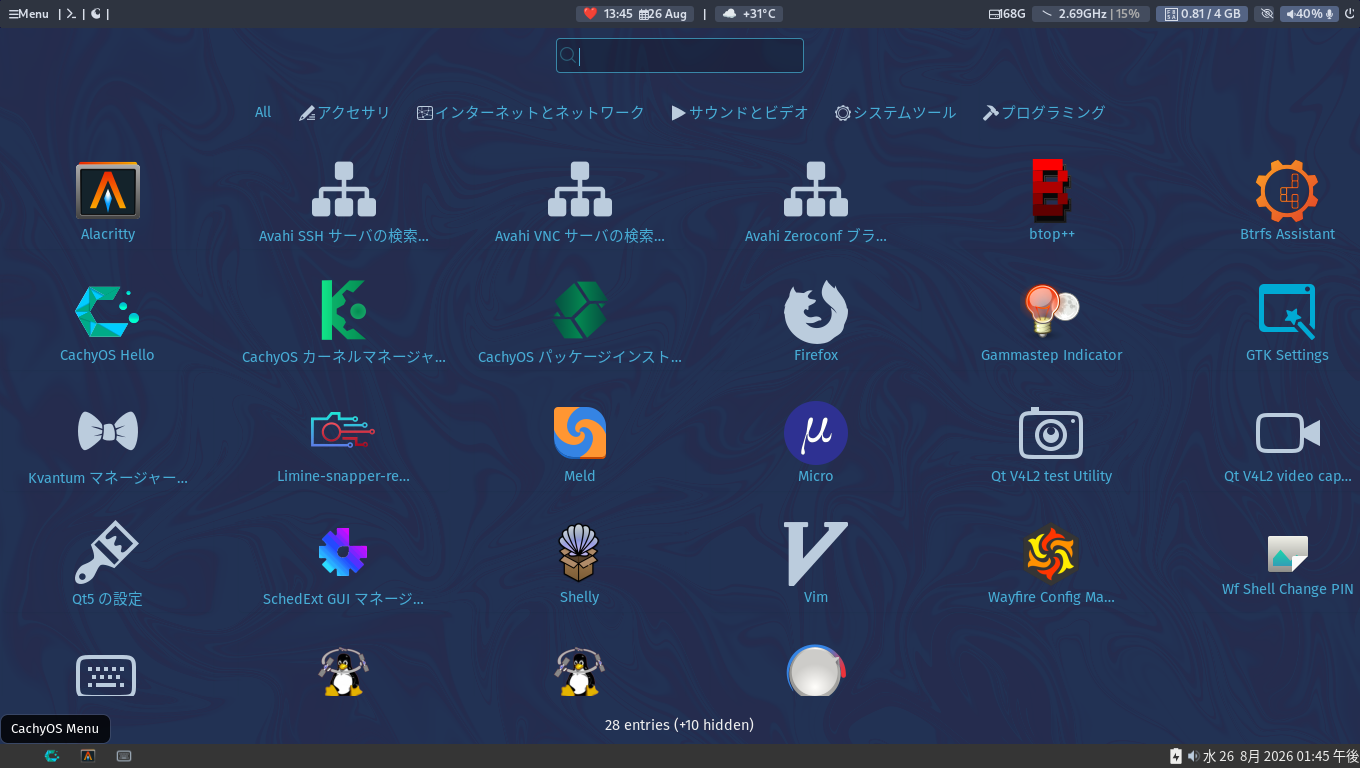Image resolution: width=1360 pixels, height=768 pixels.
Task: Open Qt5 の設定
Action: point(108,565)
